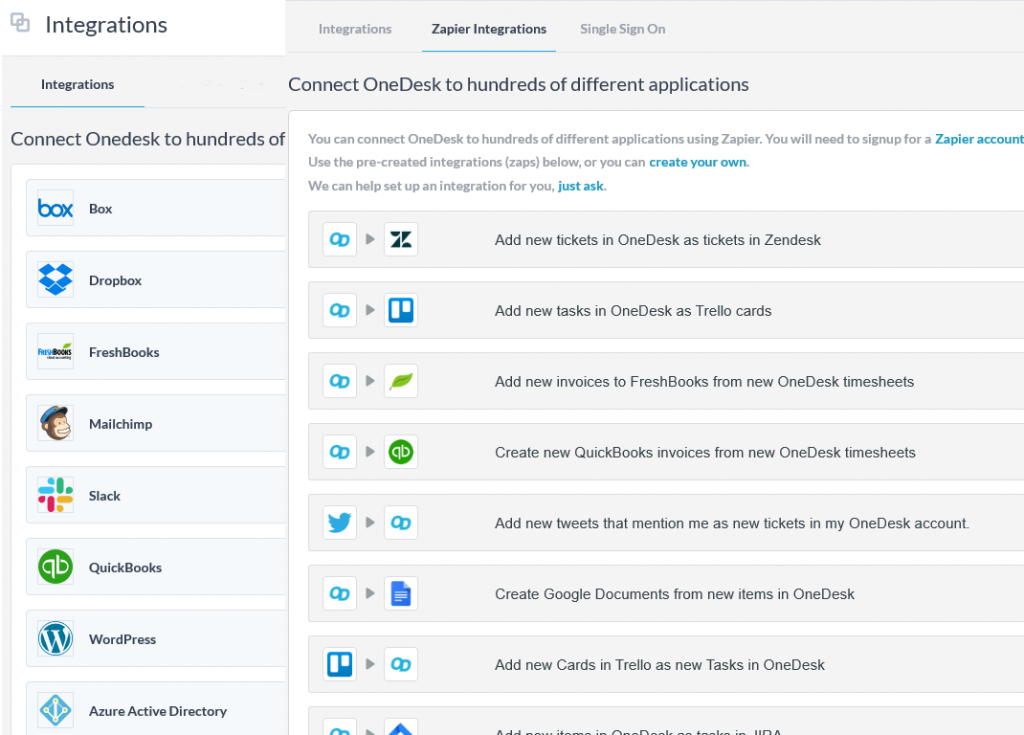Screen dimensions: 1024x735
Task: Select the Trello cards to OneDesk Tasks zap
Action: pos(659,665)
